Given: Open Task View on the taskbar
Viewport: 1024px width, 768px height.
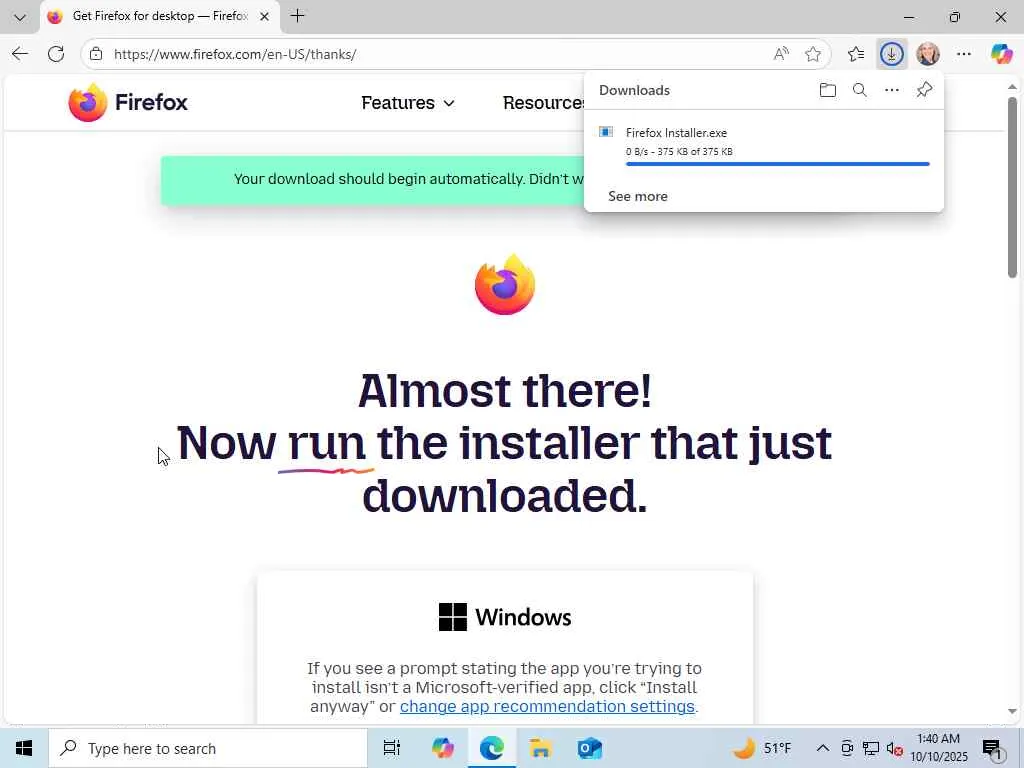Looking at the screenshot, I should pyautogui.click(x=391, y=748).
